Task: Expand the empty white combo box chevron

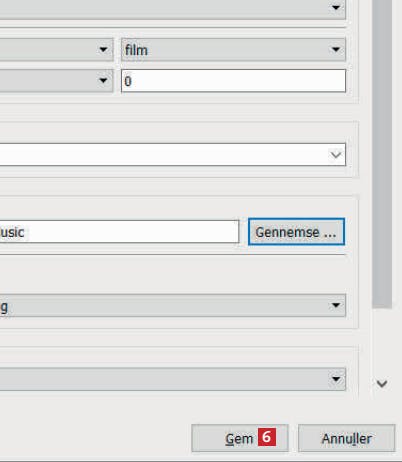Action: pos(336,155)
